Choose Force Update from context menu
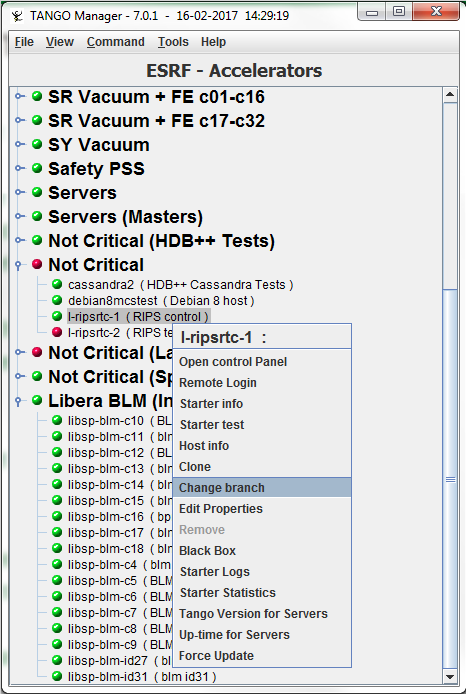 point(262,656)
